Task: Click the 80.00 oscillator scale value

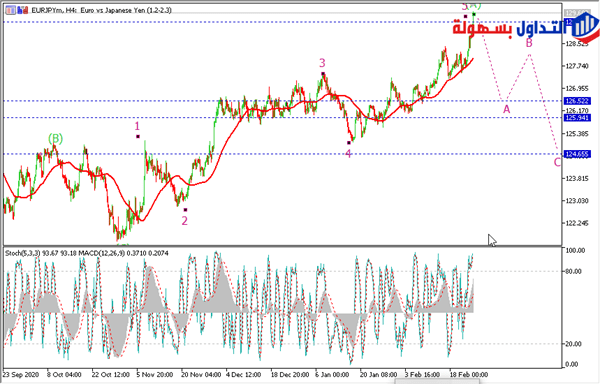Action: 574,272
